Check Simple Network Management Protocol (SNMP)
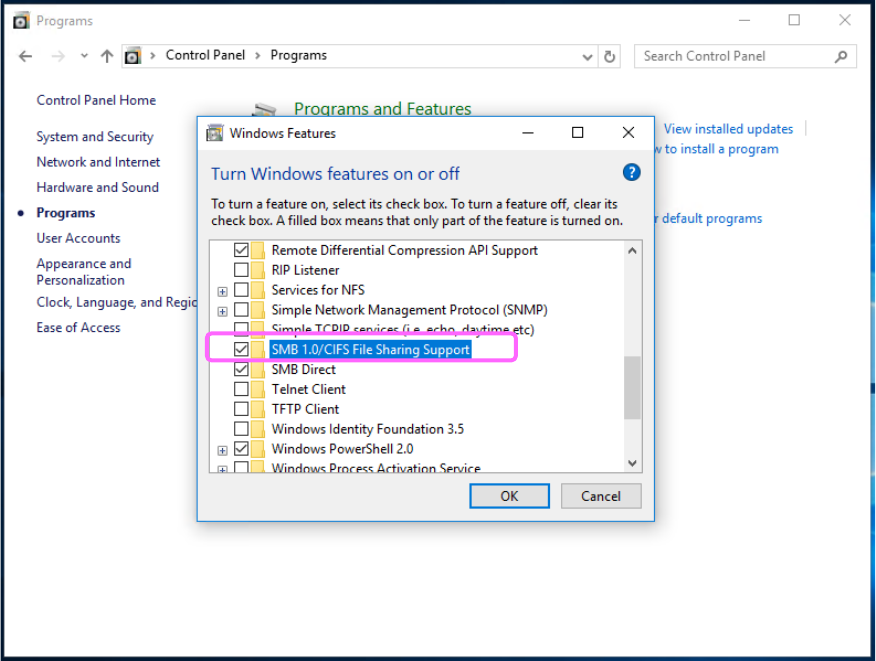Image resolution: width=876 pixels, height=661 pixels. [x=241, y=310]
